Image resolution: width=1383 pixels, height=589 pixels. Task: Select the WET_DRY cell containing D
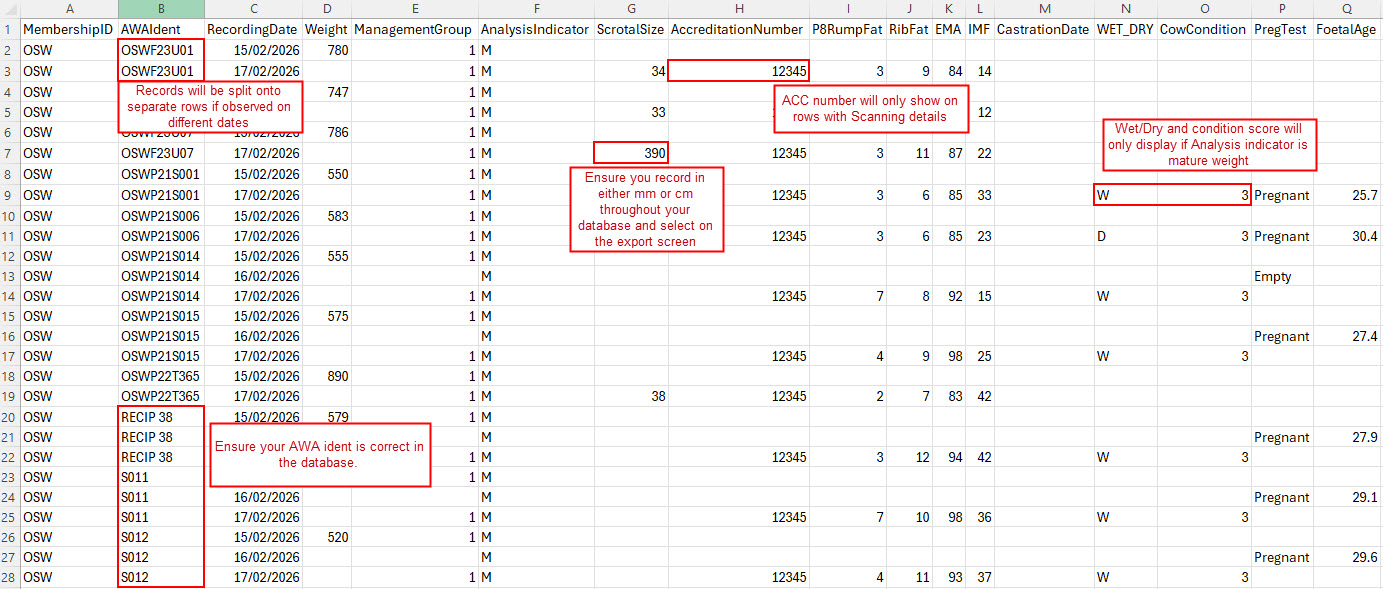point(1125,236)
